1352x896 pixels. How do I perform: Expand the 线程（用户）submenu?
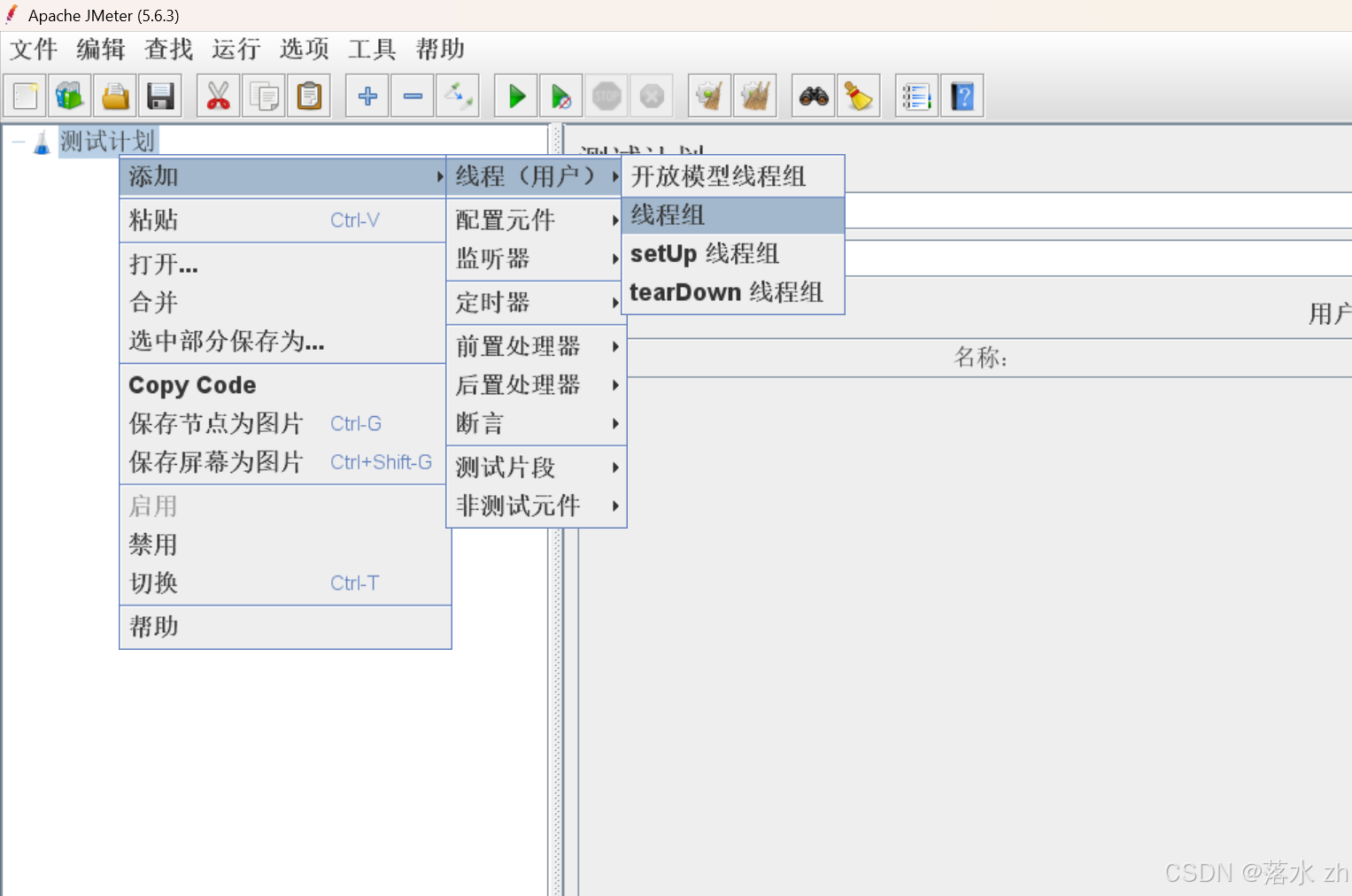(x=536, y=176)
